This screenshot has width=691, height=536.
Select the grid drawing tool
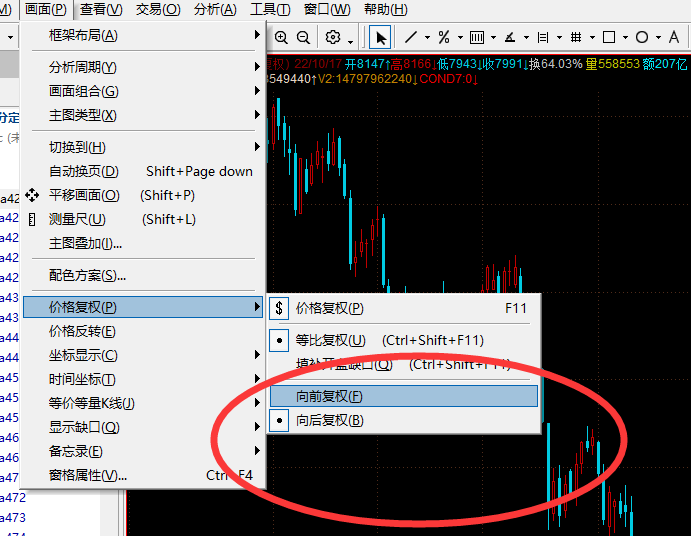coord(576,37)
